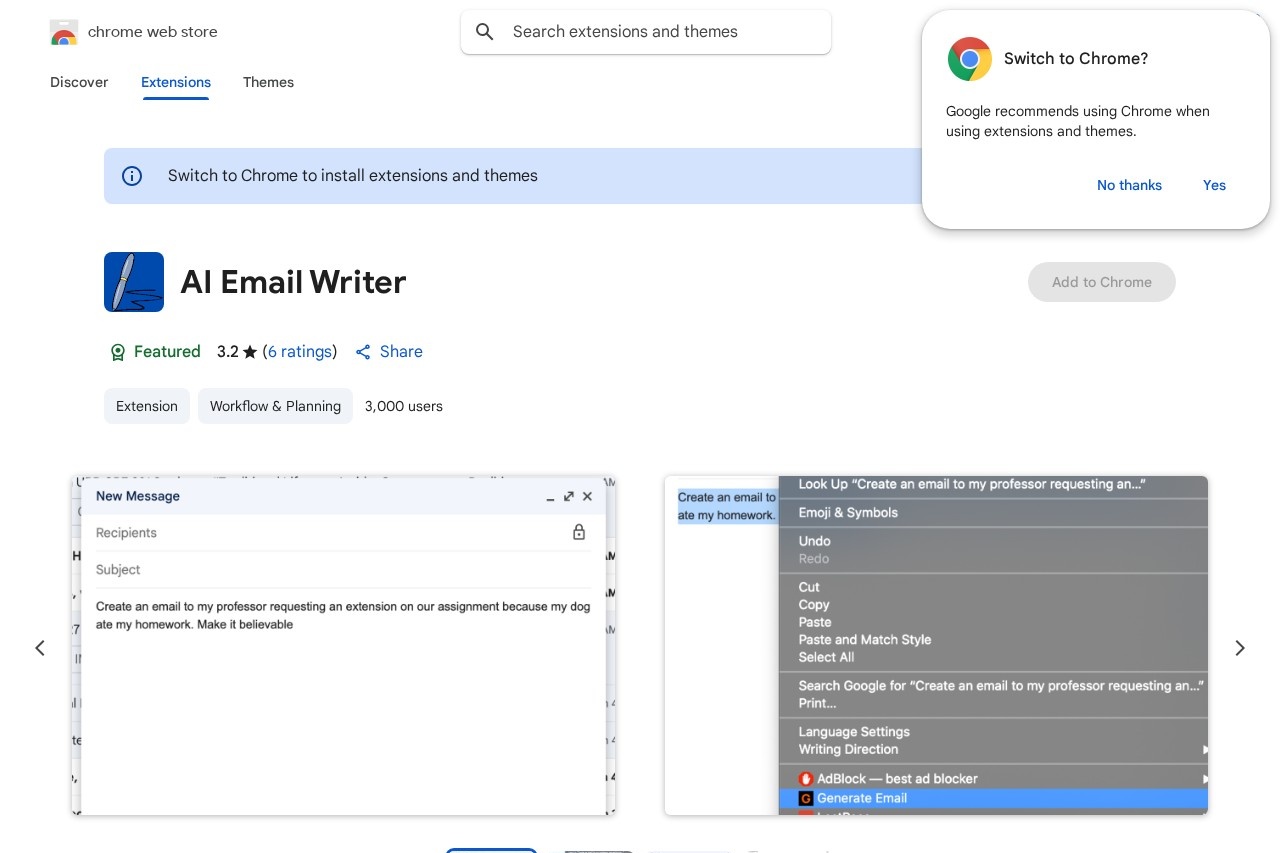Select the Extensions tab
The height and width of the screenshot is (853, 1280).
176,82
